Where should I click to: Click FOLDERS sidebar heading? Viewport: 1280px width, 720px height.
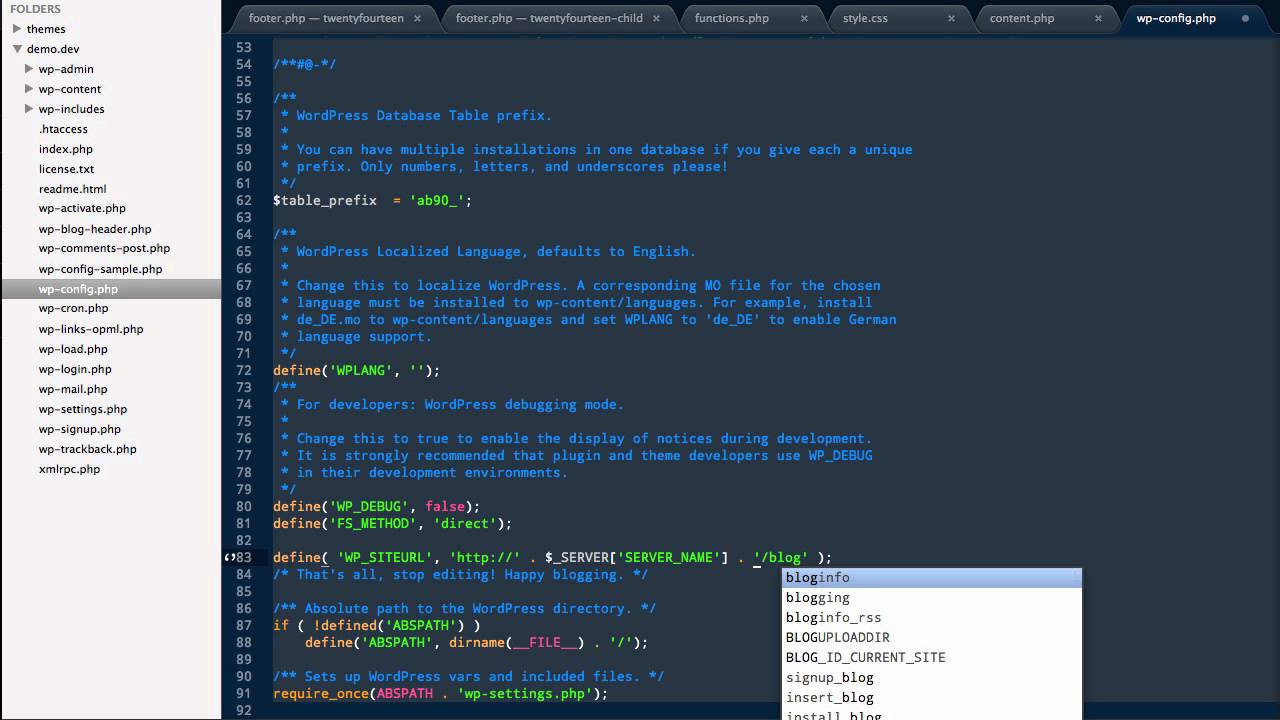(35, 9)
